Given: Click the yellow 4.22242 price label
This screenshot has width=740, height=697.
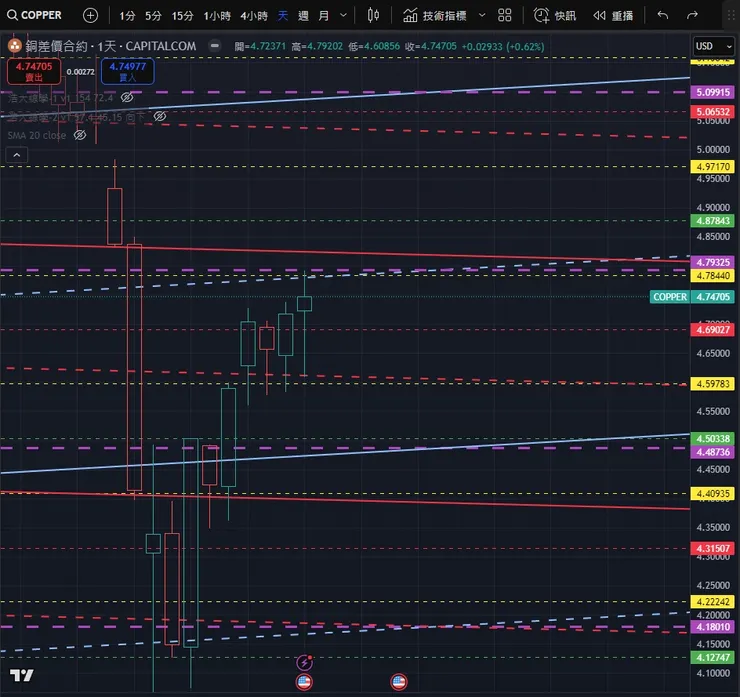Looking at the screenshot, I should [713, 602].
